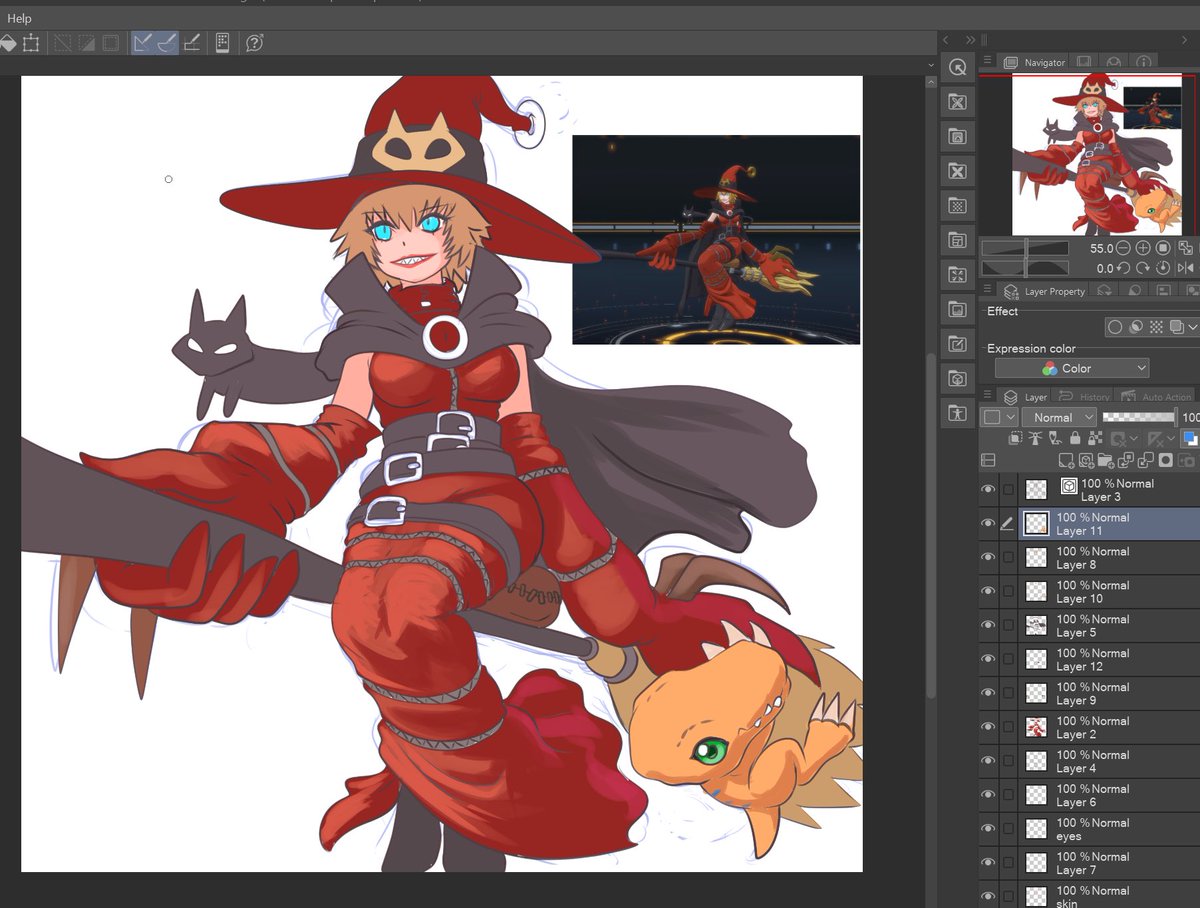
Task: Adjust the Navigator rotation slider
Action: [x=1025, y=268]
